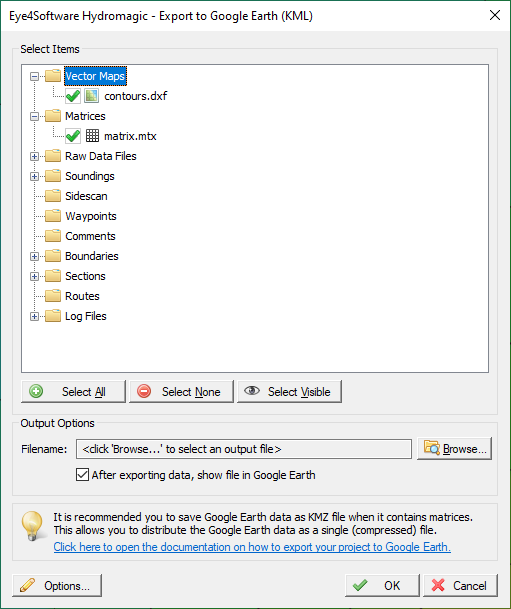511x609 pixels.
Task: Click the lightbulb tip icon
Action: click(32, 526)
